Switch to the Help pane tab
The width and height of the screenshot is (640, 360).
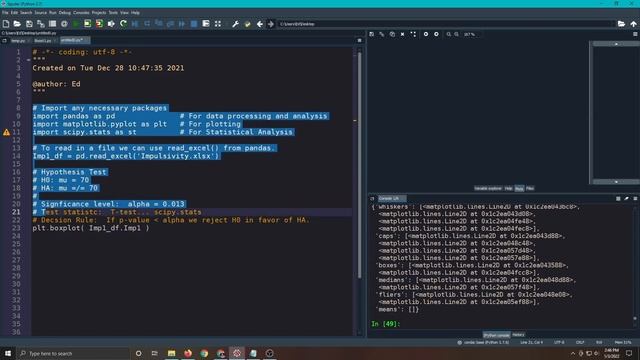pos(508,188)
